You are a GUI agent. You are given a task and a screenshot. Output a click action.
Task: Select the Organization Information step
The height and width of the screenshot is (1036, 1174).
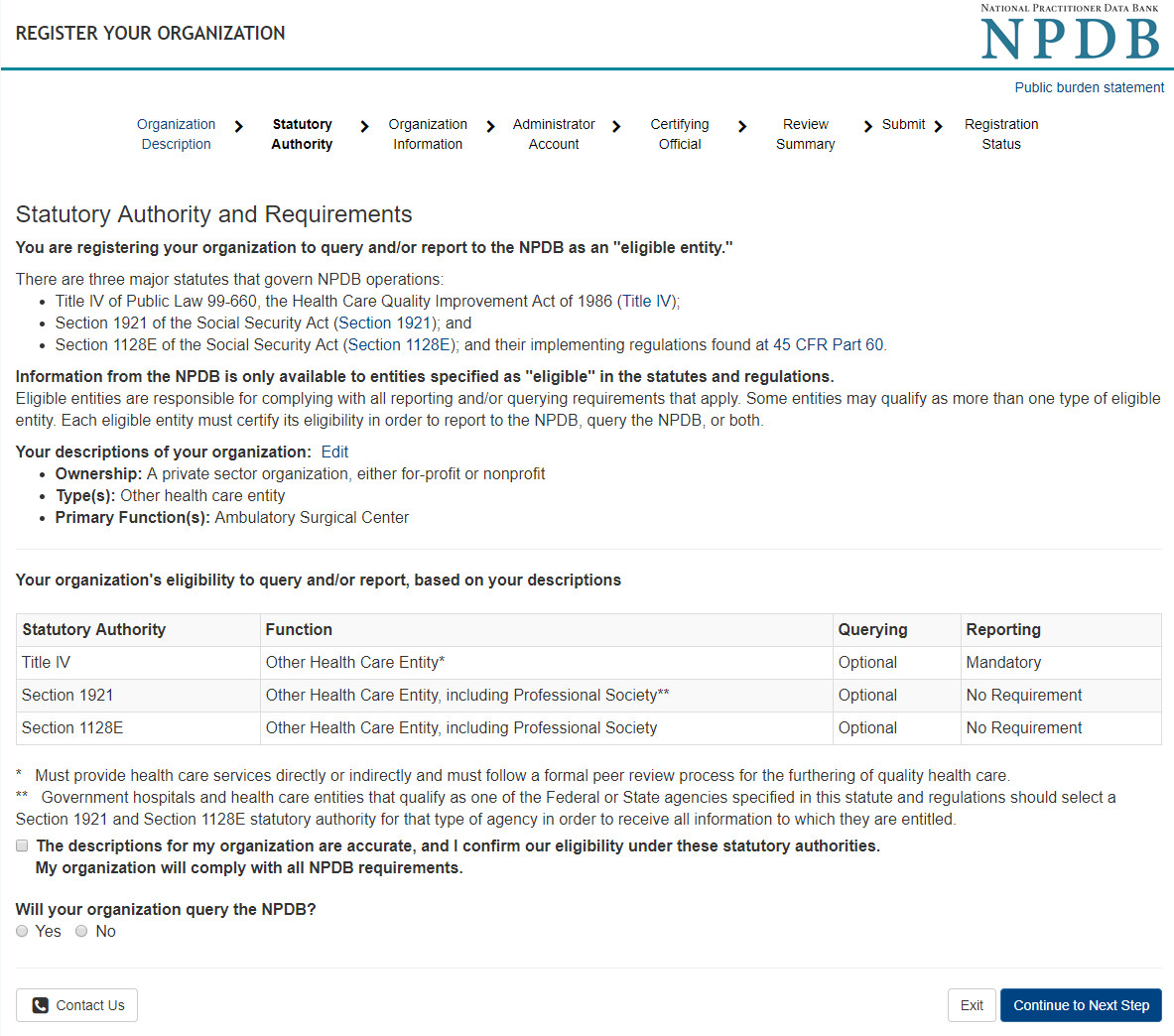click(x=428, y=134)
